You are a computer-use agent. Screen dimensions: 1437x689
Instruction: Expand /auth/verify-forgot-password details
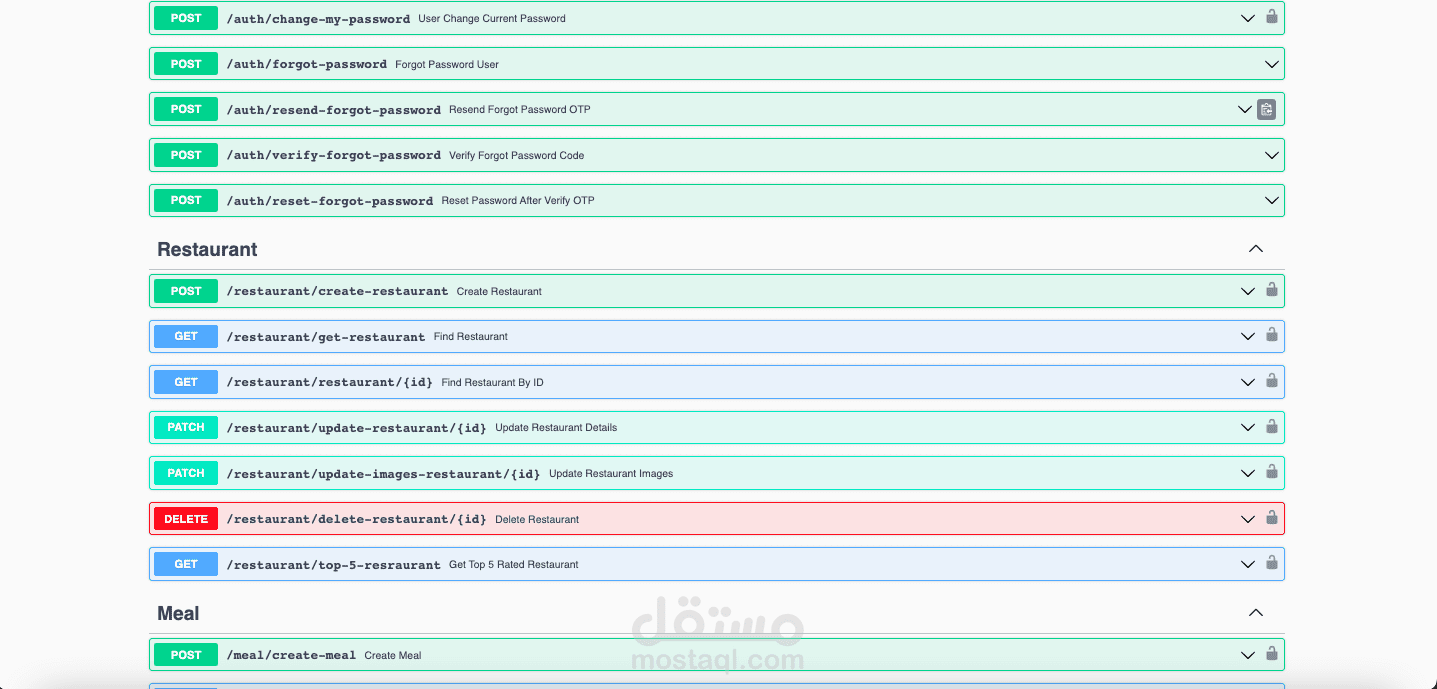coord(1271,154)
